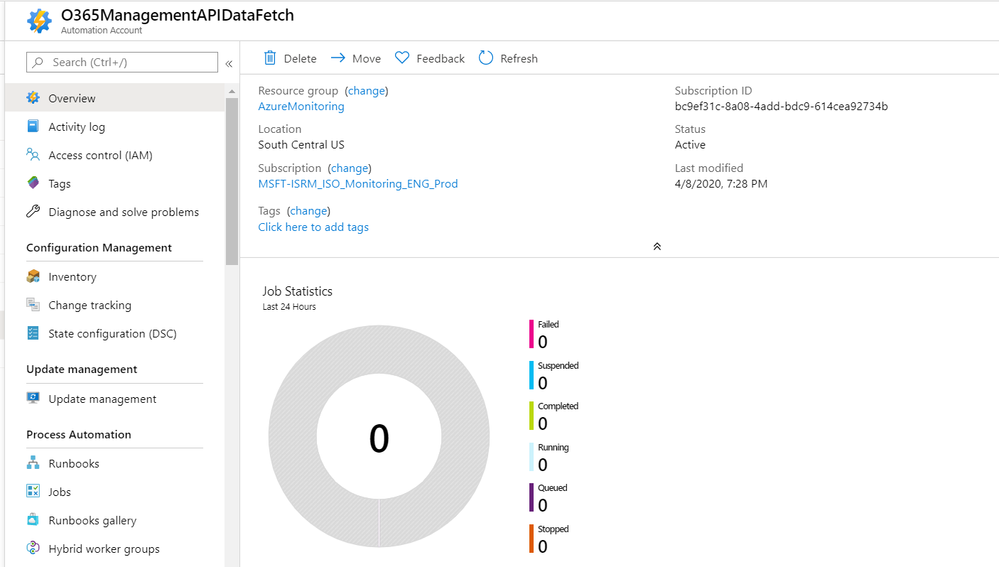
Task: Click the State configuration (DSC) icon
Action: click(33, 333)
